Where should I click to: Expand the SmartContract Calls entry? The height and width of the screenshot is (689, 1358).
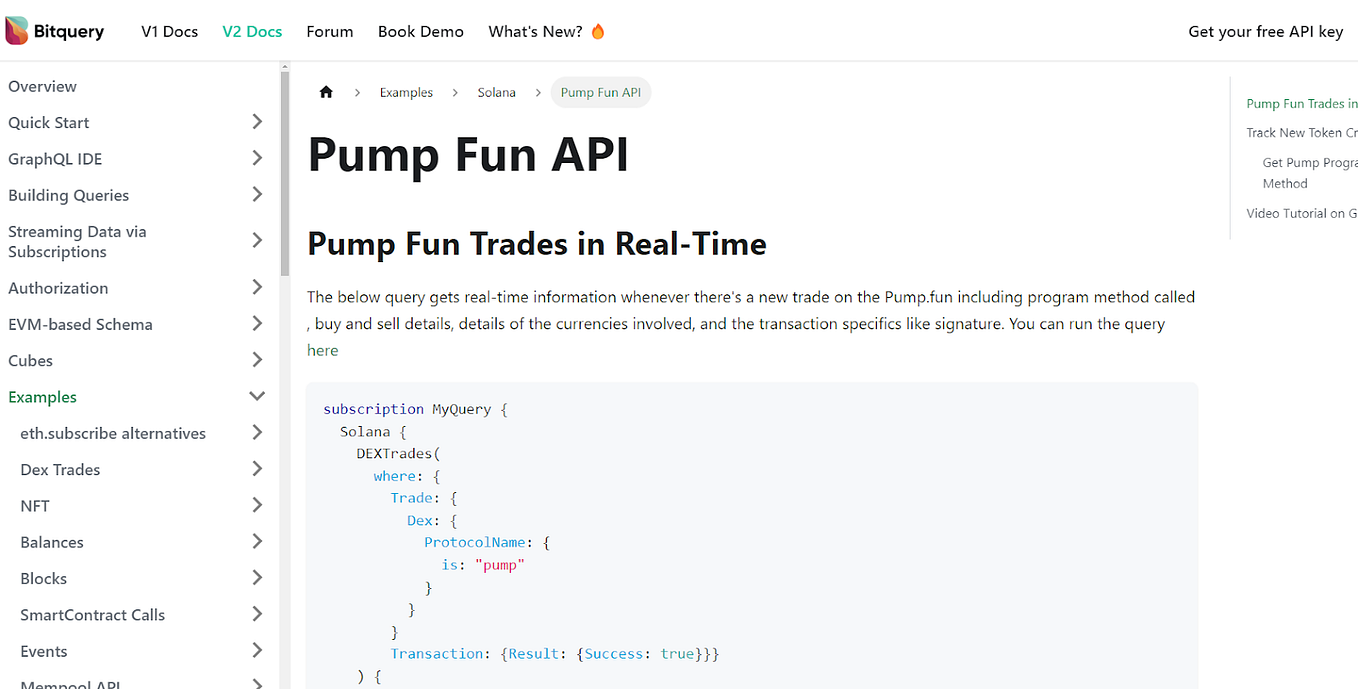(x=257, y=614)
